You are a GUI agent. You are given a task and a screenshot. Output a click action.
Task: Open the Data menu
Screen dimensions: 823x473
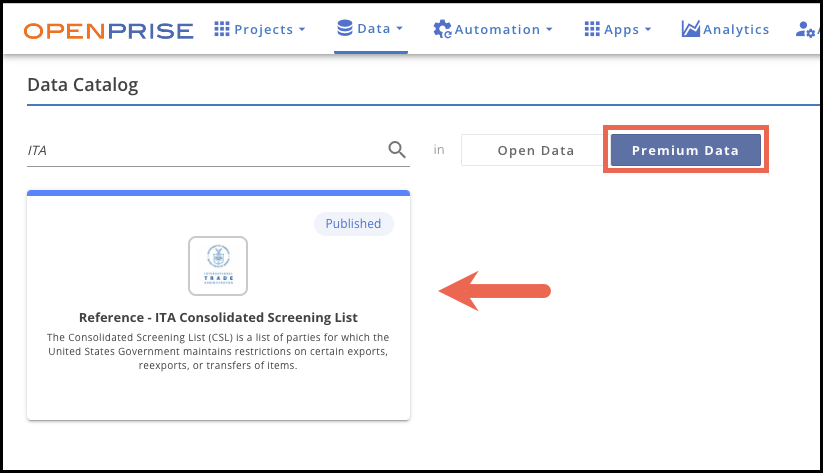[x=371, y=28]
